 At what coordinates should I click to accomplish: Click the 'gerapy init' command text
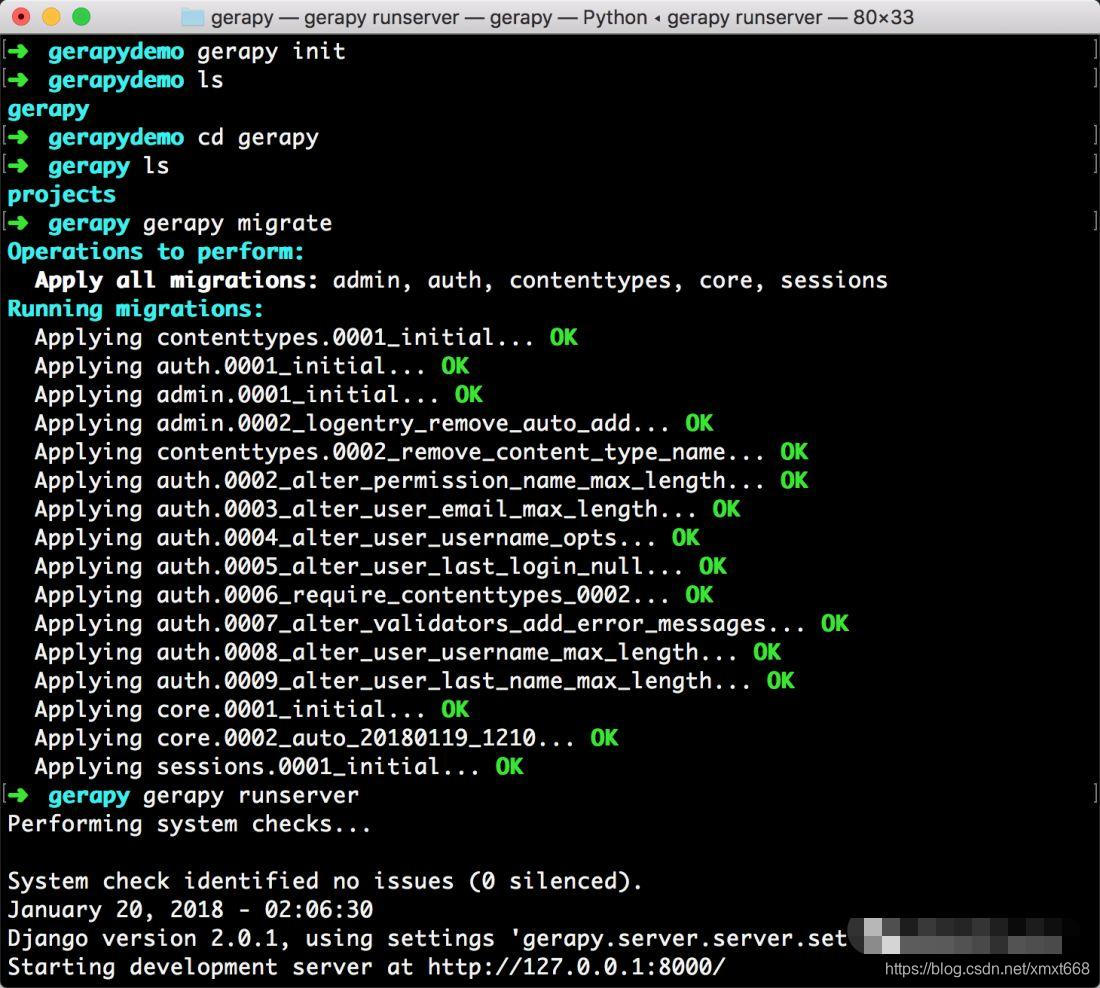point(271,51)
